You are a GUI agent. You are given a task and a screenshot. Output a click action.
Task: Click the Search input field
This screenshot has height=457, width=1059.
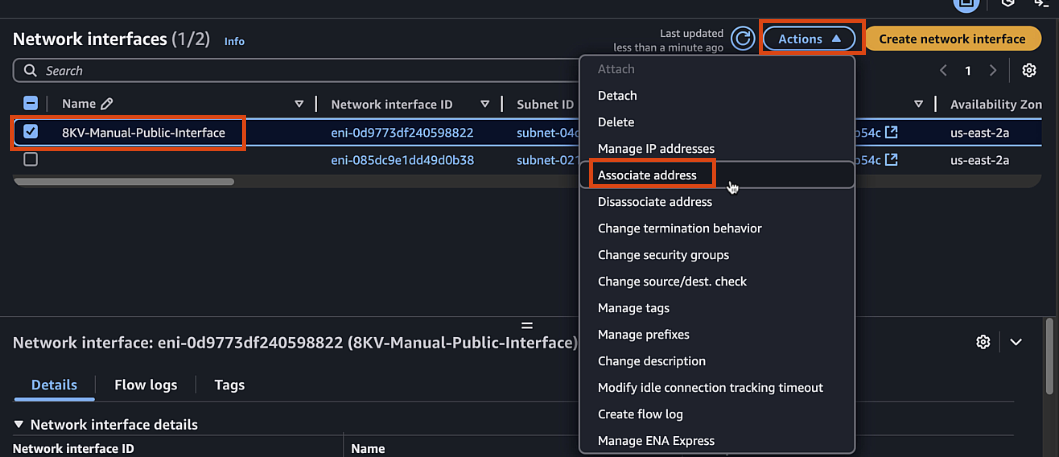point(300,71)
